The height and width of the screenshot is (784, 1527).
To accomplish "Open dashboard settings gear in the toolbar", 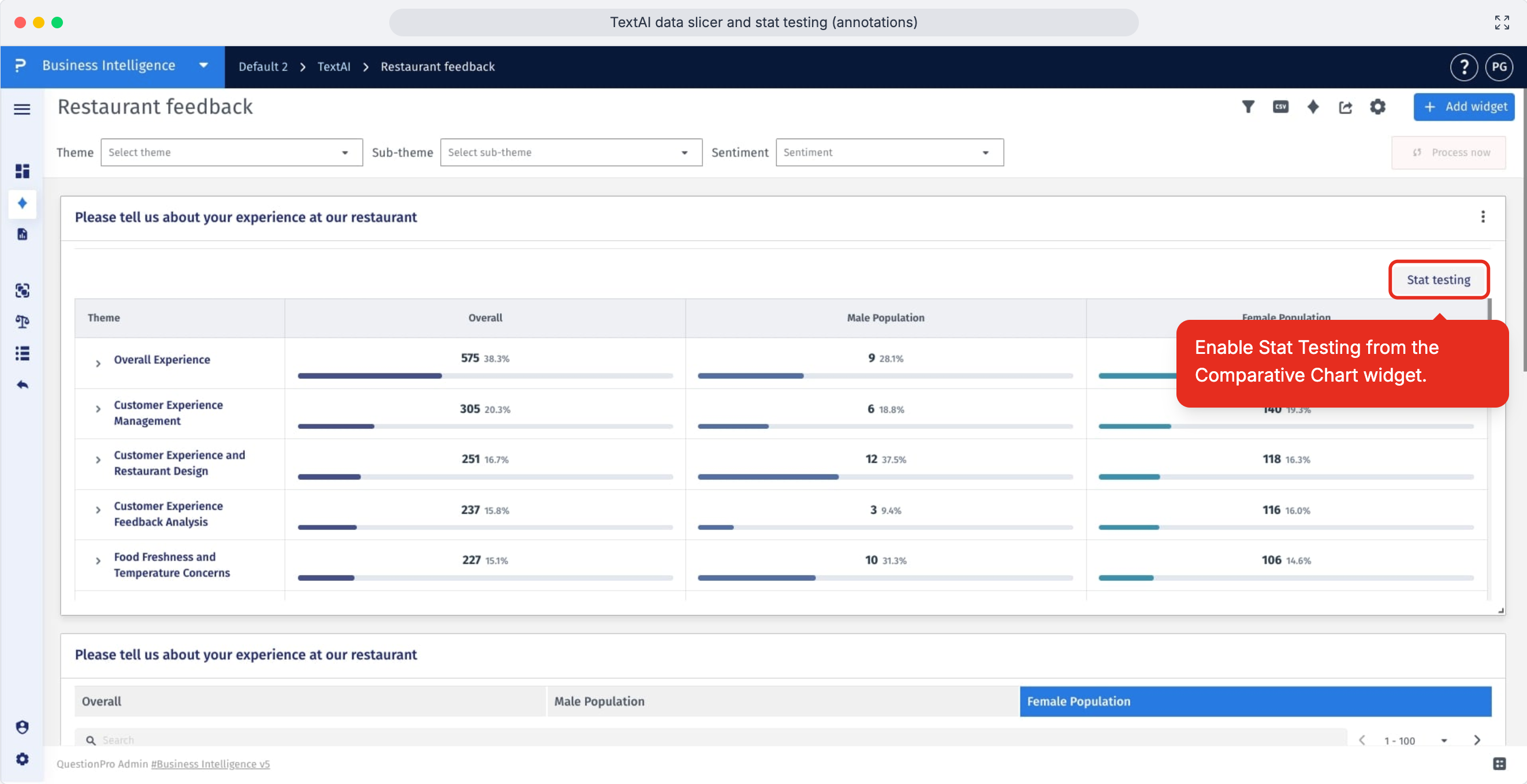I will point(1377,107).
